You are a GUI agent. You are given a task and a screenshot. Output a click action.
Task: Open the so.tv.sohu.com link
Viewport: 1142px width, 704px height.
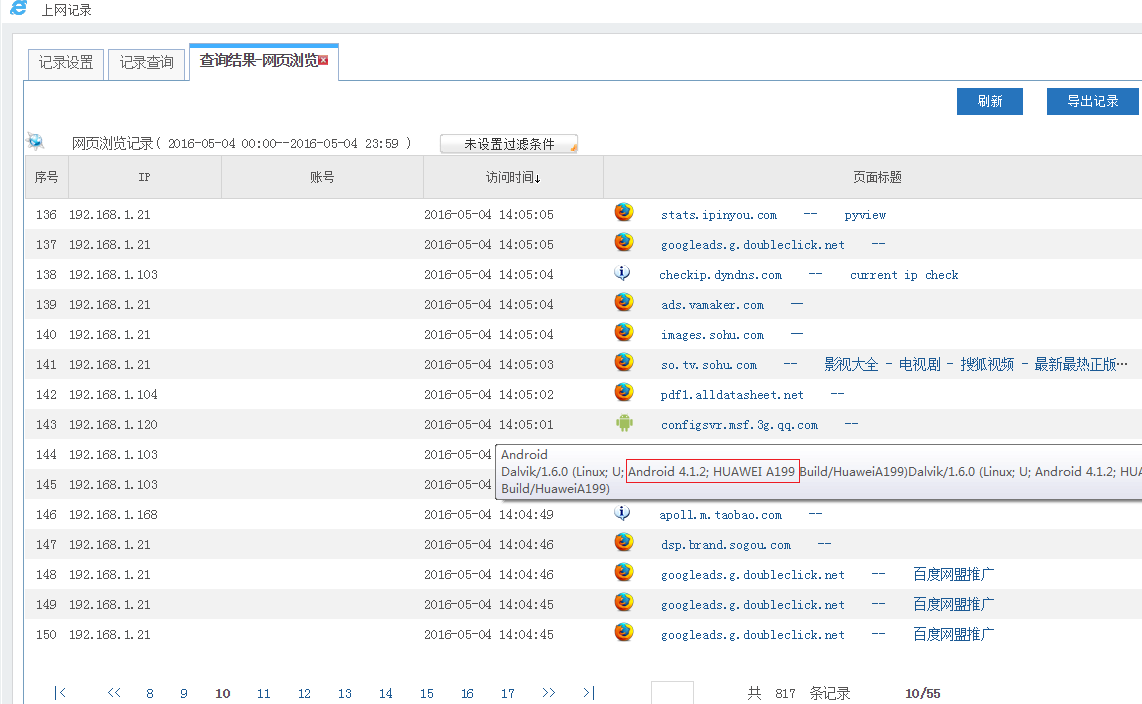pyautogui.click(x=708, y=365)
